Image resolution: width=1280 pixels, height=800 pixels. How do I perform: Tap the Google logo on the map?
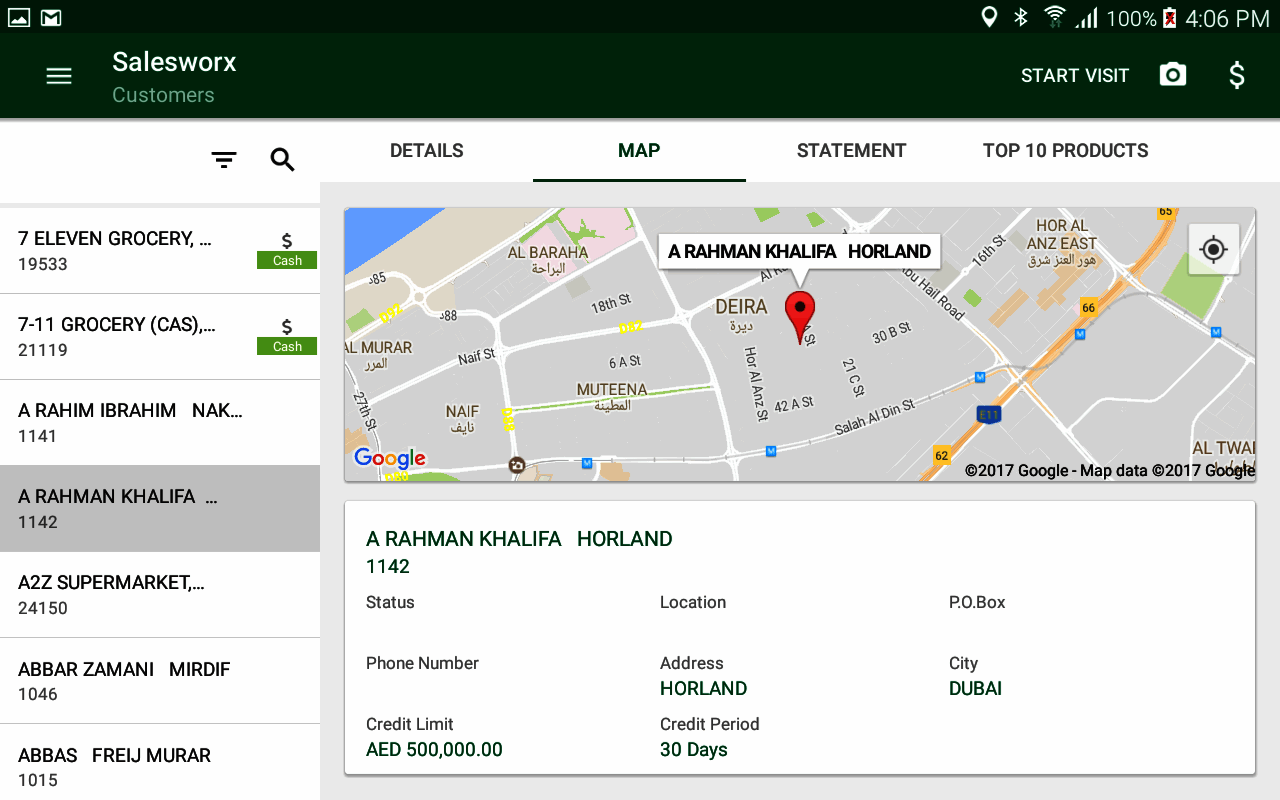(390, 459)
